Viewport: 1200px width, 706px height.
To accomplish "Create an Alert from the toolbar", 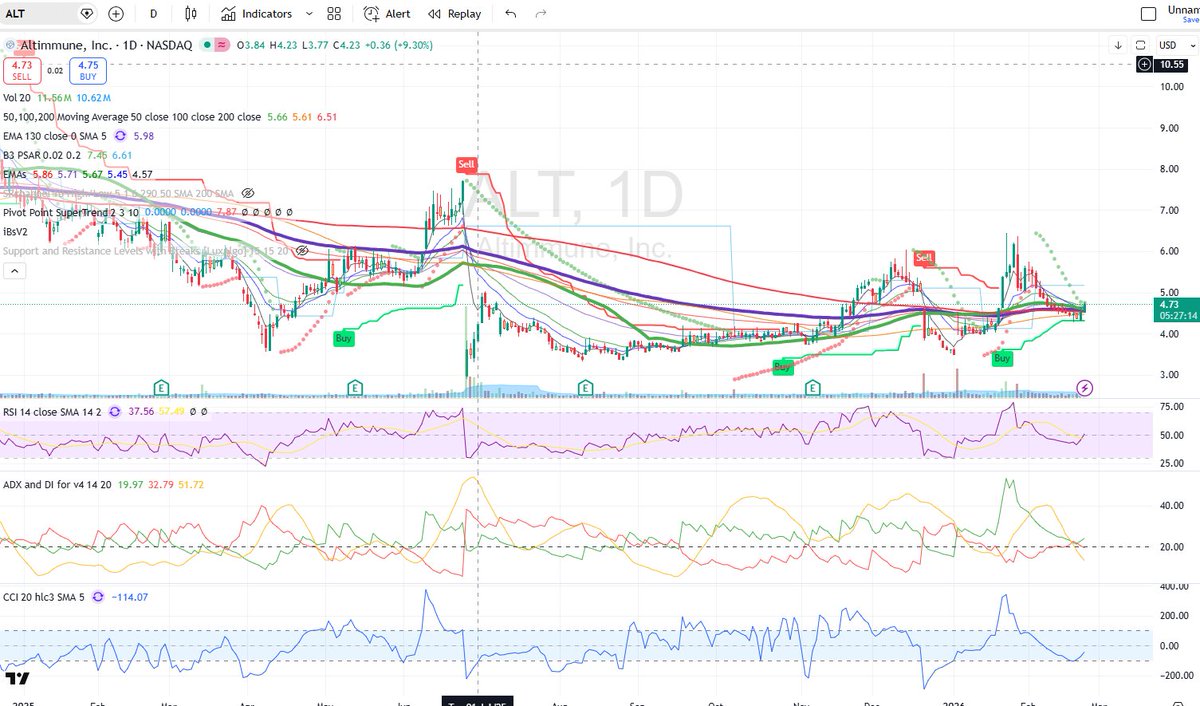I will [x=386, y=14].
